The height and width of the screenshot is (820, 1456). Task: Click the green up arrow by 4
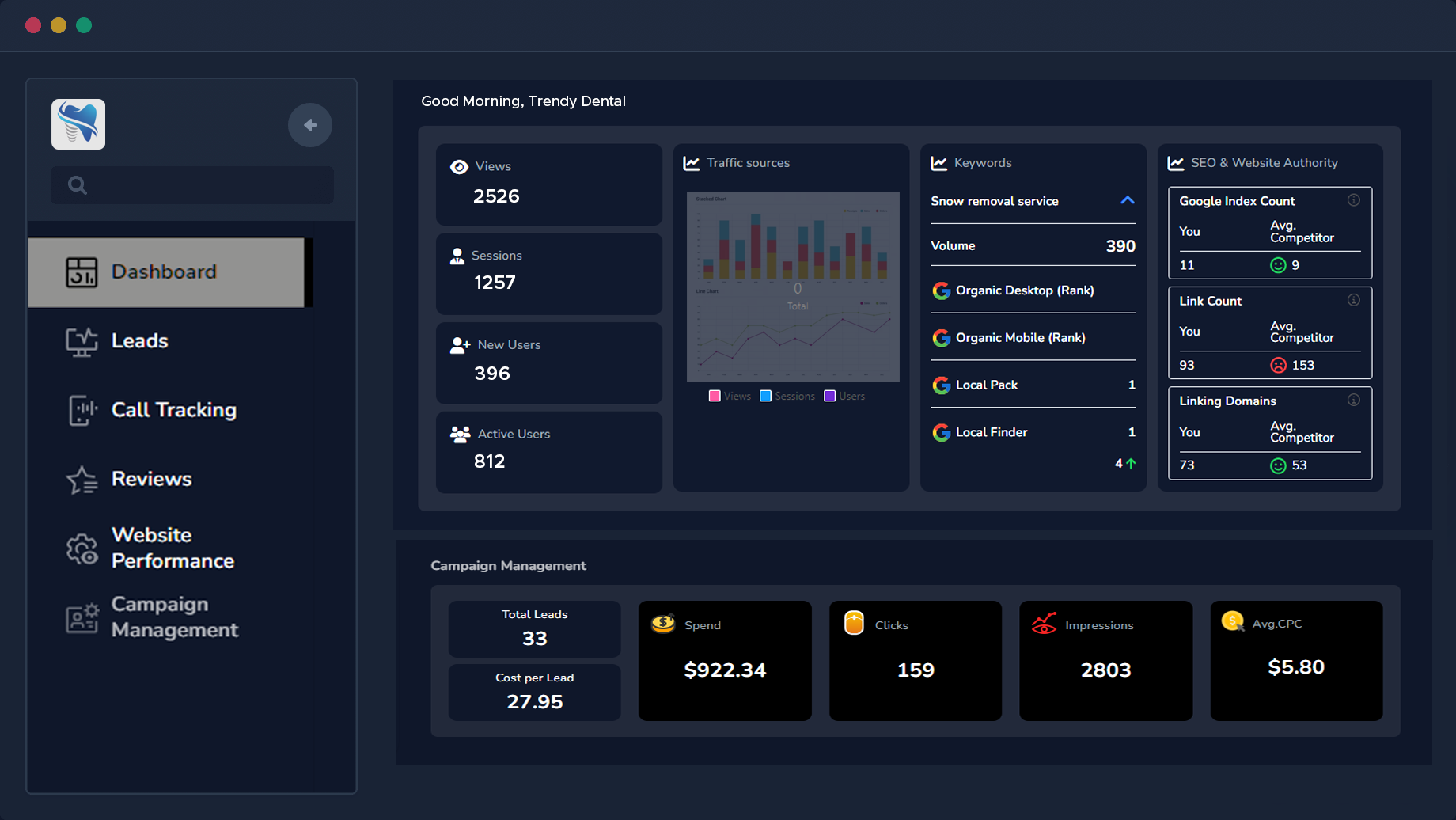pos(1131,464)
